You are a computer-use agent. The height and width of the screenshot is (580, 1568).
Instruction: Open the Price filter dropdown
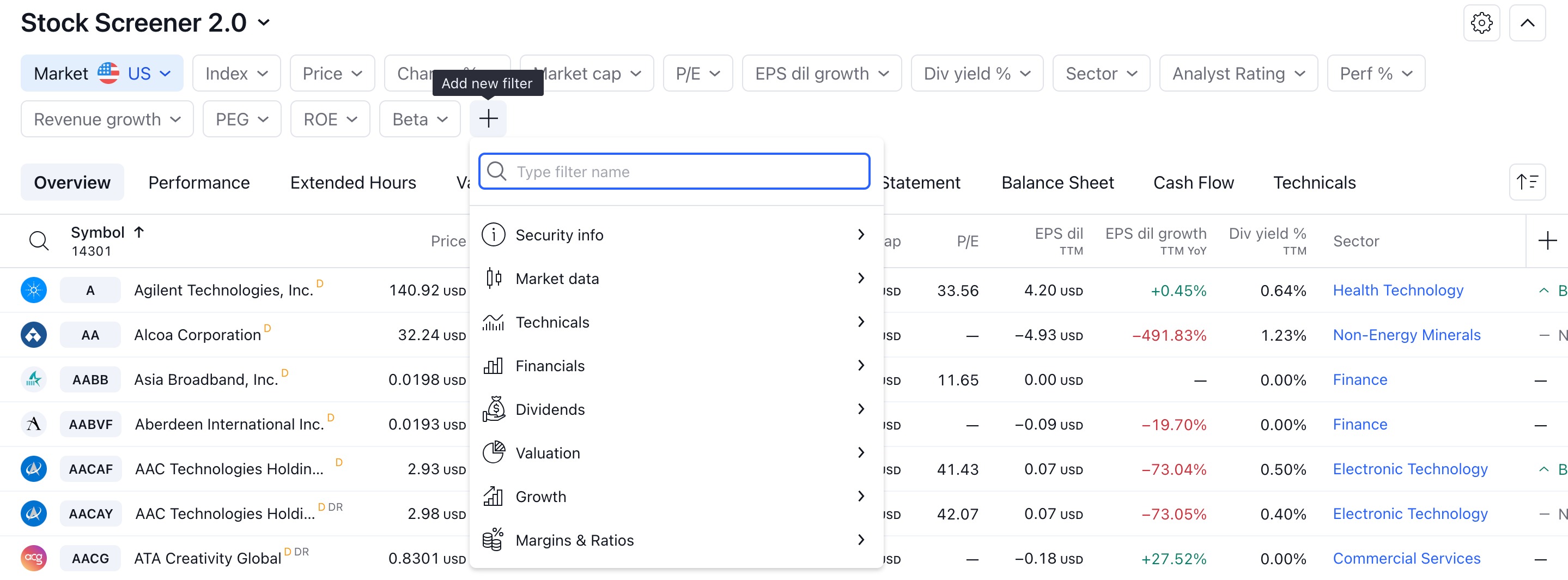[x=332, y=73]
